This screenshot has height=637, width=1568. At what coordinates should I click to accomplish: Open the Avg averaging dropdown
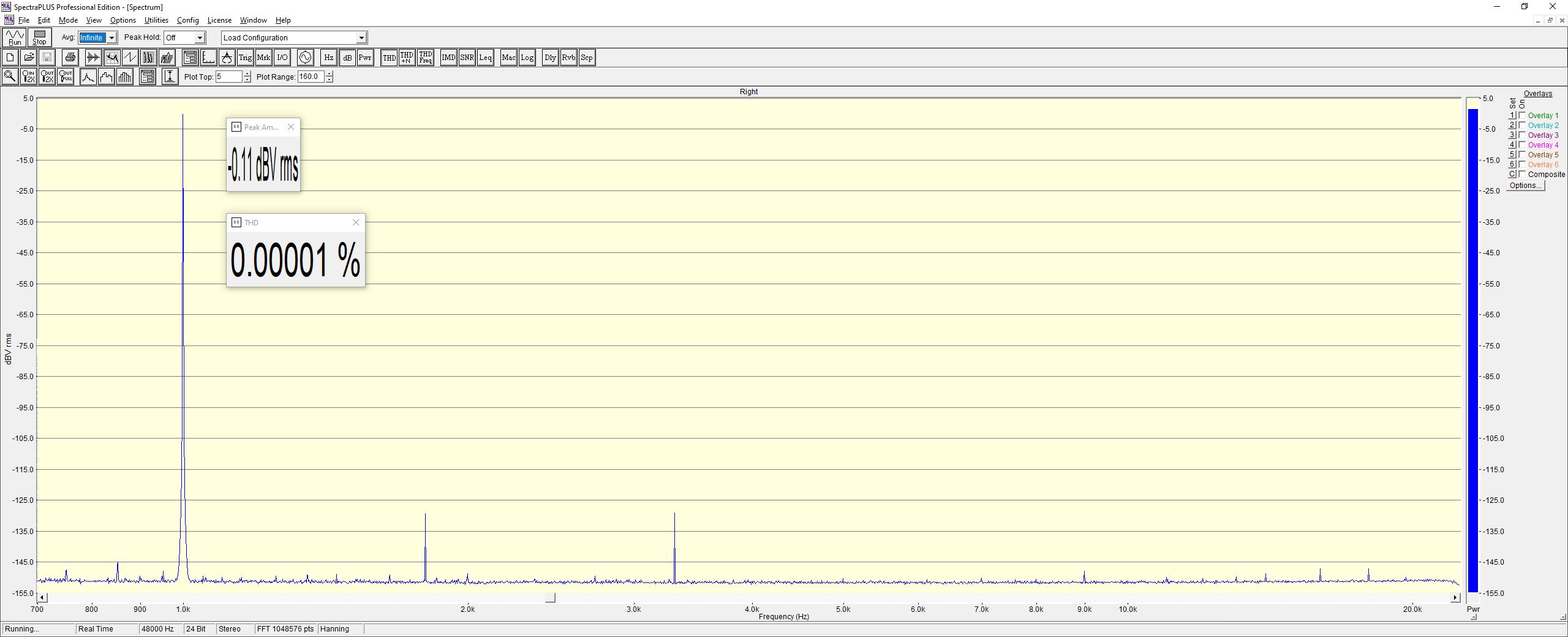click(x=111, y=38)
